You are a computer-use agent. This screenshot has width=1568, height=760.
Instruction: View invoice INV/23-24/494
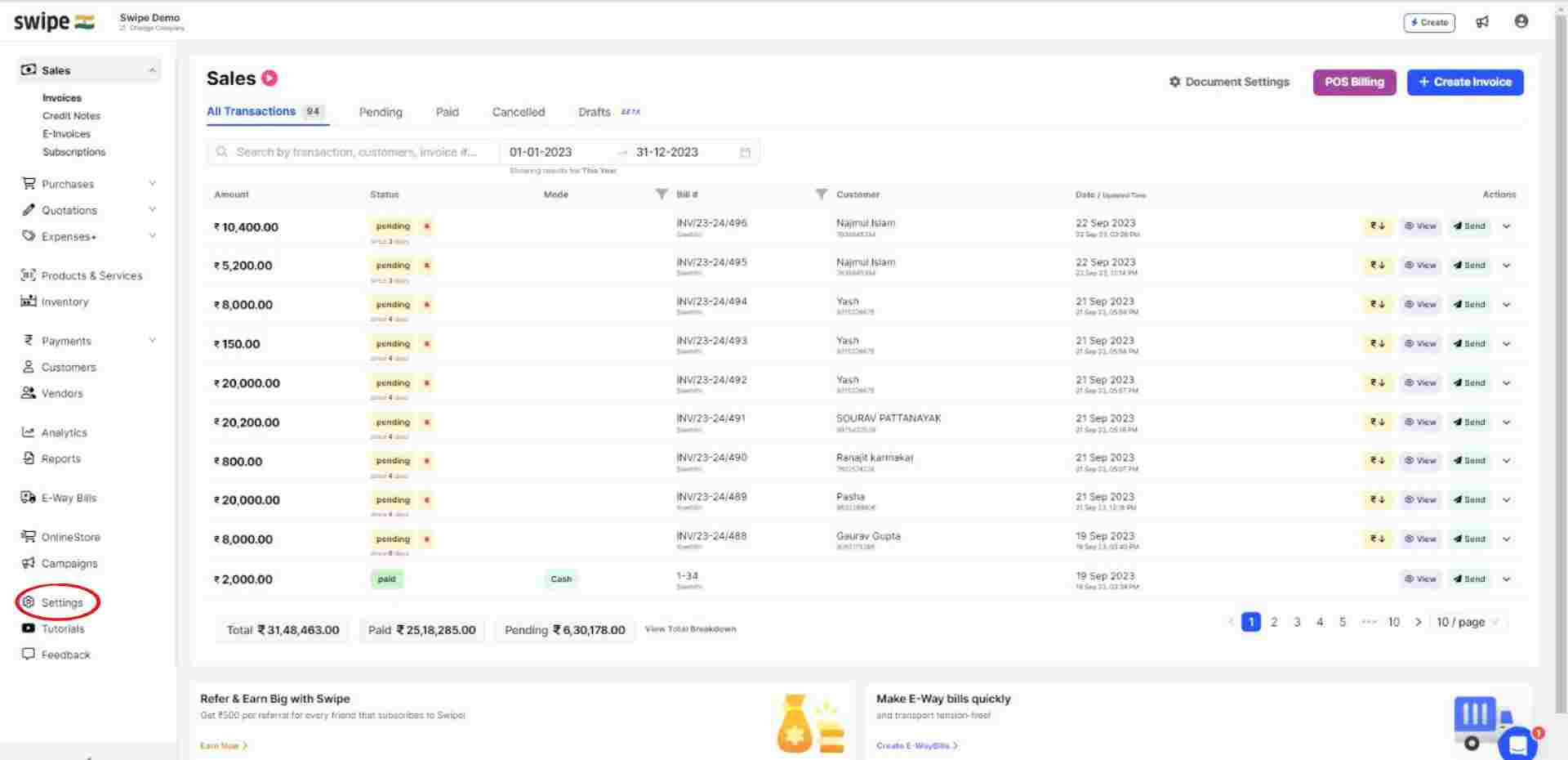pyautogui.click(x=1421, y=305)
